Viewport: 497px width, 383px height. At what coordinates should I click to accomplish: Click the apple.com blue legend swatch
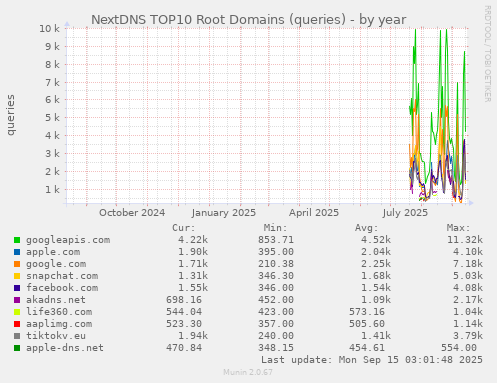coord(17,252)
